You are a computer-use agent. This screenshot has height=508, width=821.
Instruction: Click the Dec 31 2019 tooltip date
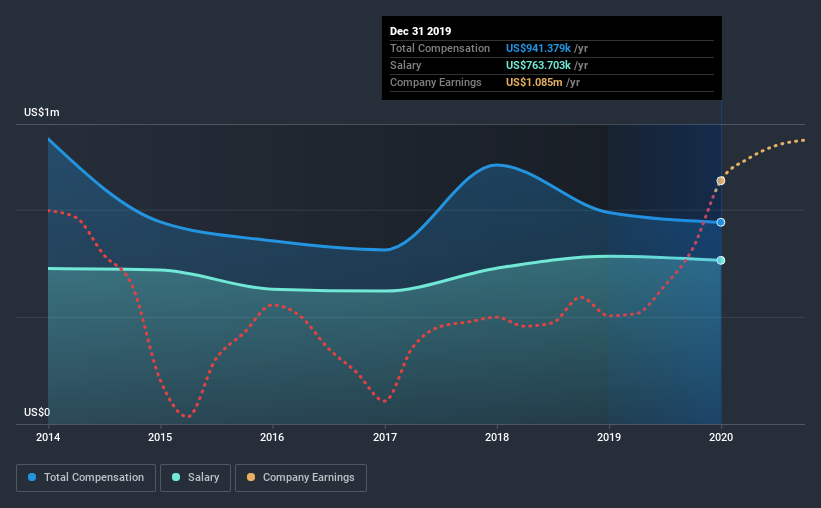click(420, 31)
